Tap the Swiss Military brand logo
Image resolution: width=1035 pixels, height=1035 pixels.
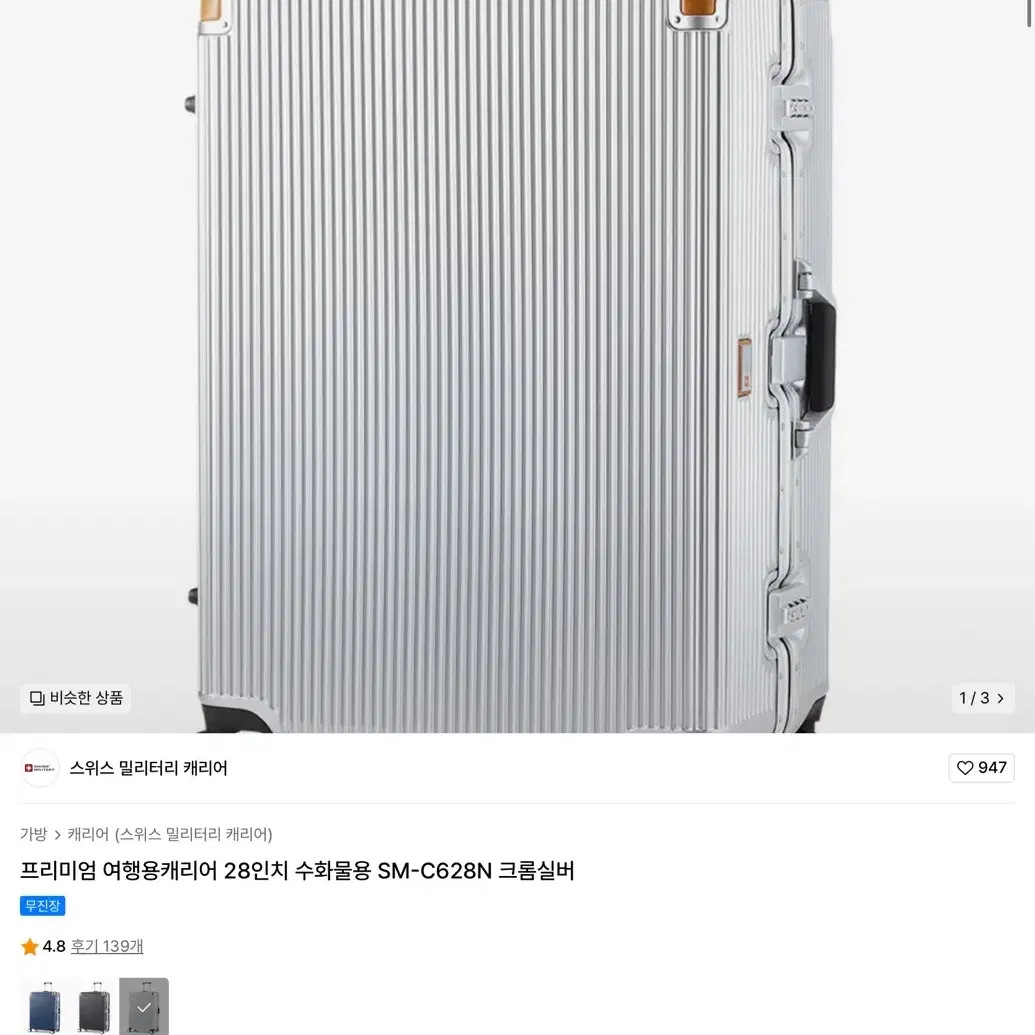[40, 768]
